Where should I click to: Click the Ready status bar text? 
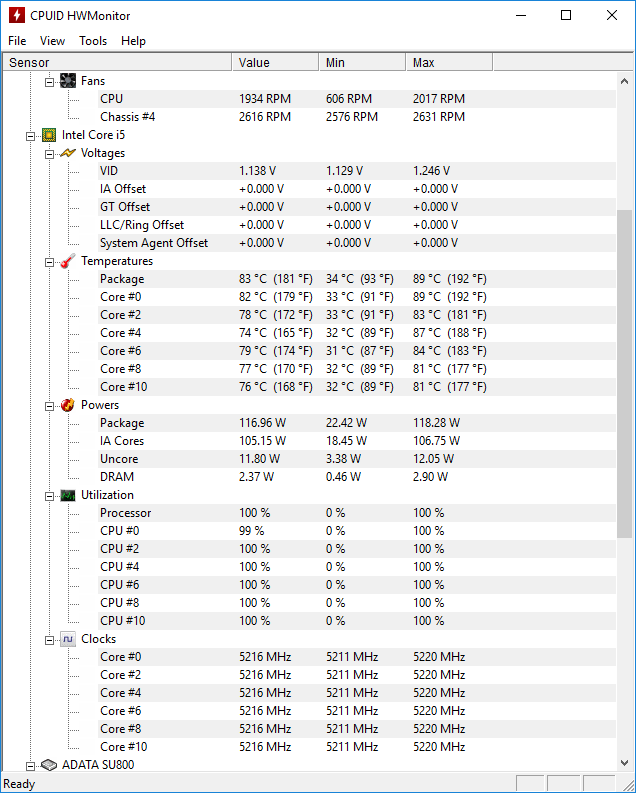19,784
